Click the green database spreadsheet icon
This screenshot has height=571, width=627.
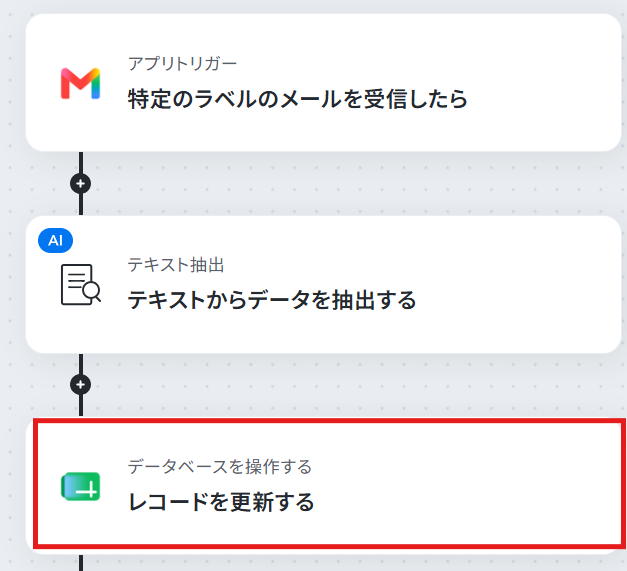pyautogui.click(x=80, y=486)
